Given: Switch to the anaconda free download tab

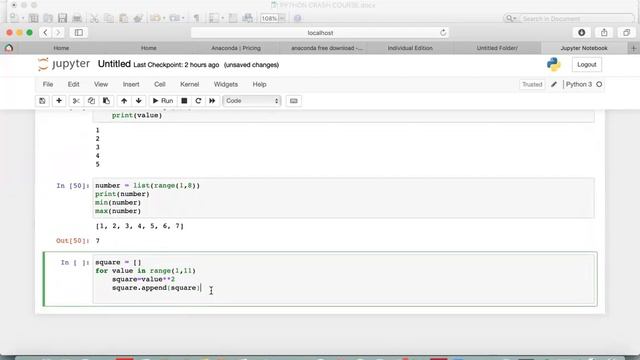Looking at the screenshot, I should [326, 48].
